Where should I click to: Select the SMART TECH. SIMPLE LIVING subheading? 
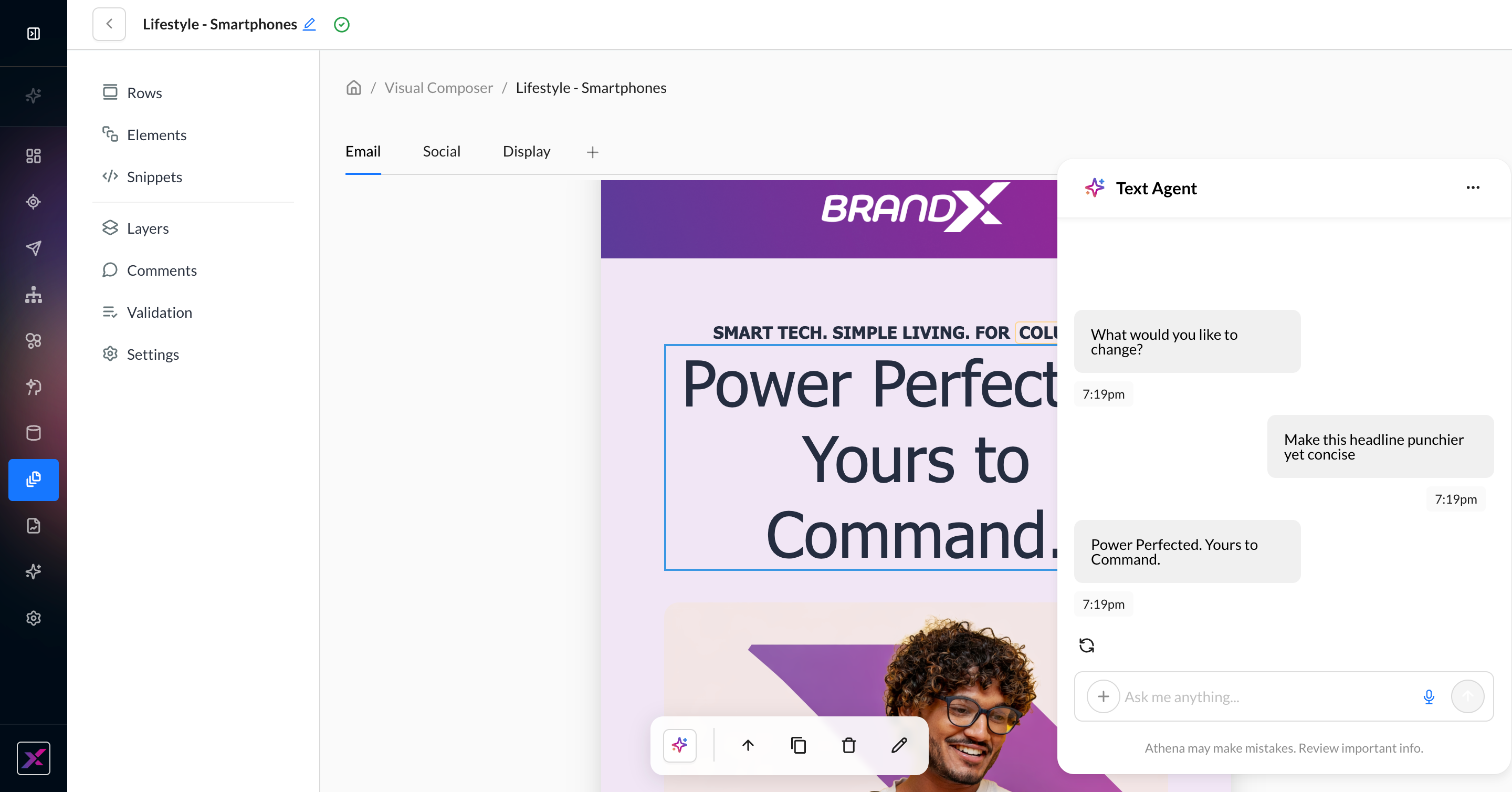[885, 332]
